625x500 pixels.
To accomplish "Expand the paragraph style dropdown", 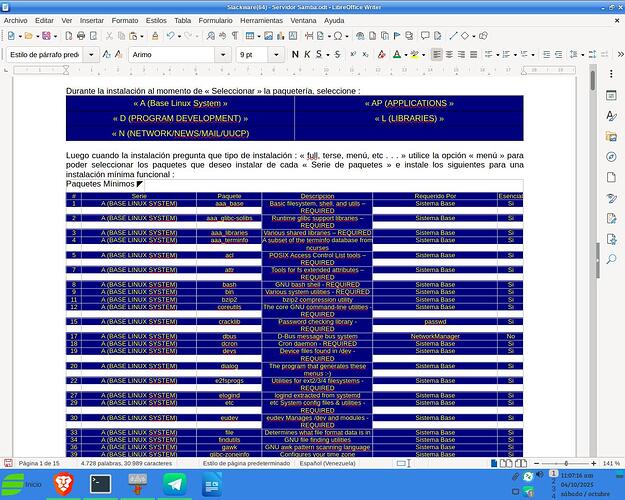I will (91, 54).
